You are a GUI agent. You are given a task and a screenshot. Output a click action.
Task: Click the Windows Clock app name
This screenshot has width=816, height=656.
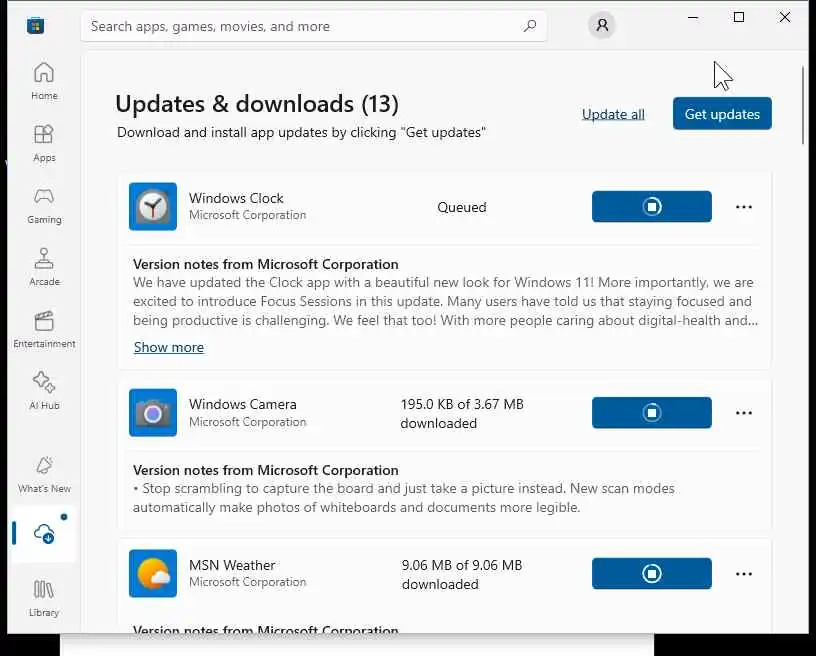coord(236,198)
